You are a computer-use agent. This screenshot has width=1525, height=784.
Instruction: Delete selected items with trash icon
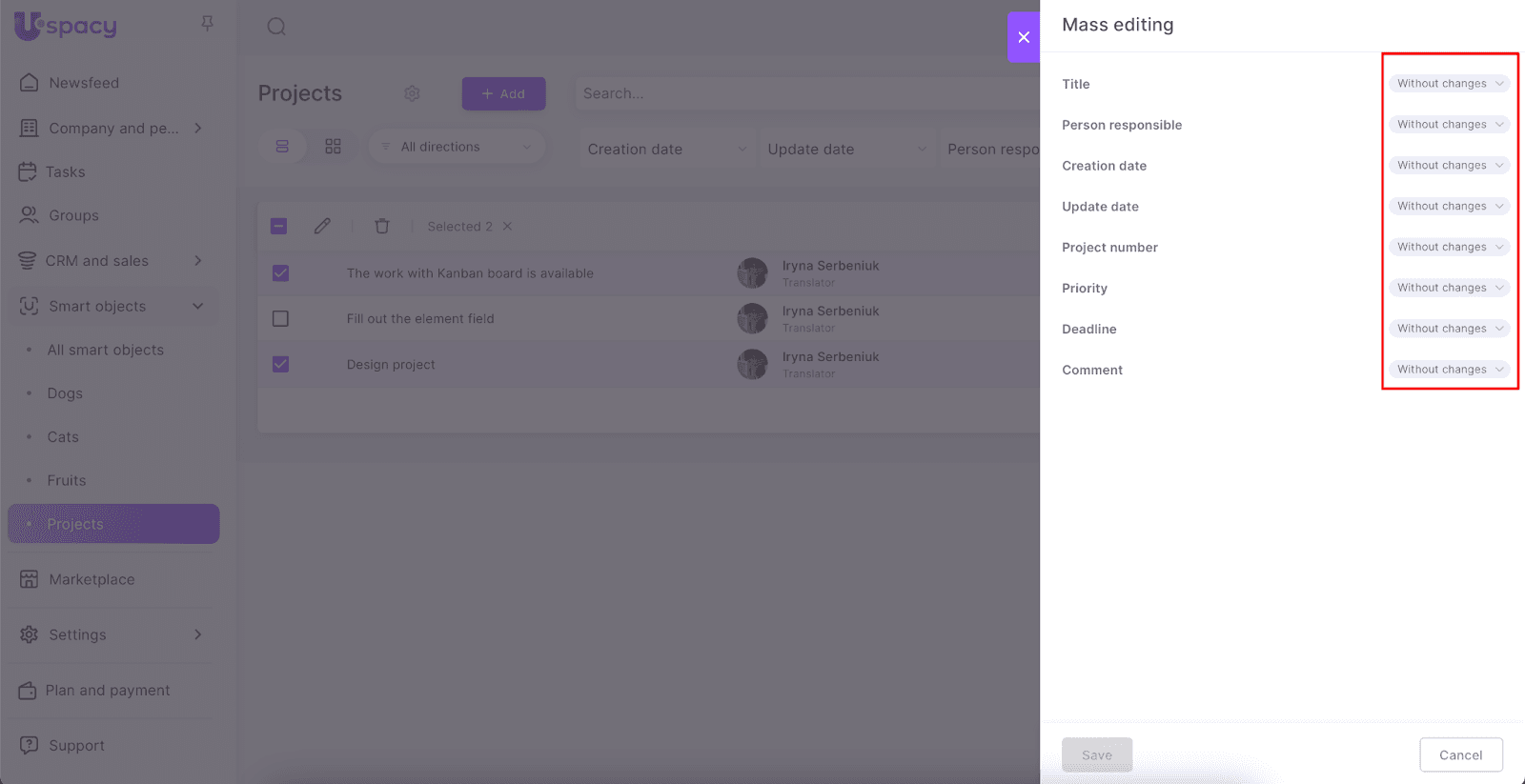(x=382, y=226)
